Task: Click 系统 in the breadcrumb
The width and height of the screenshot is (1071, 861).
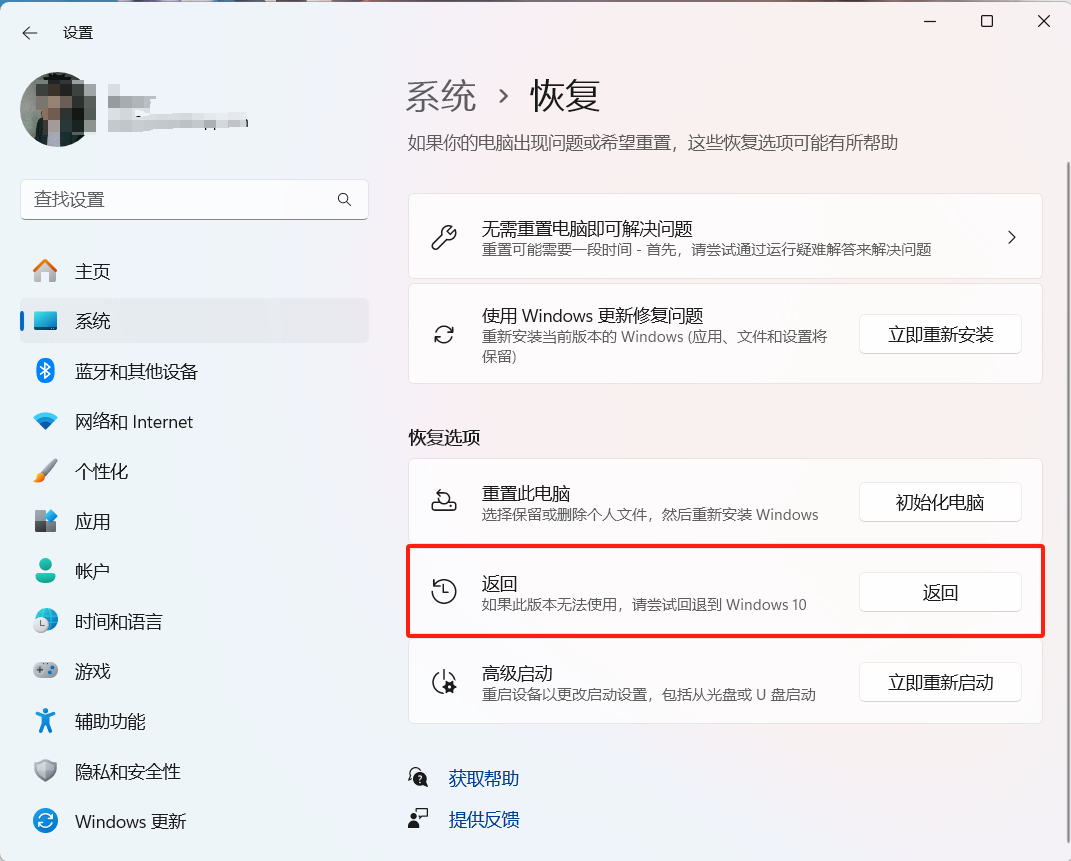Action: click(x=441, y=96)
